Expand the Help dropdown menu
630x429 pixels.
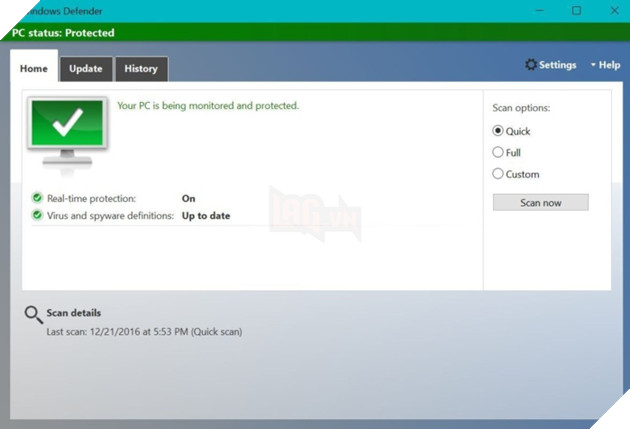click(x=605, y=65)
